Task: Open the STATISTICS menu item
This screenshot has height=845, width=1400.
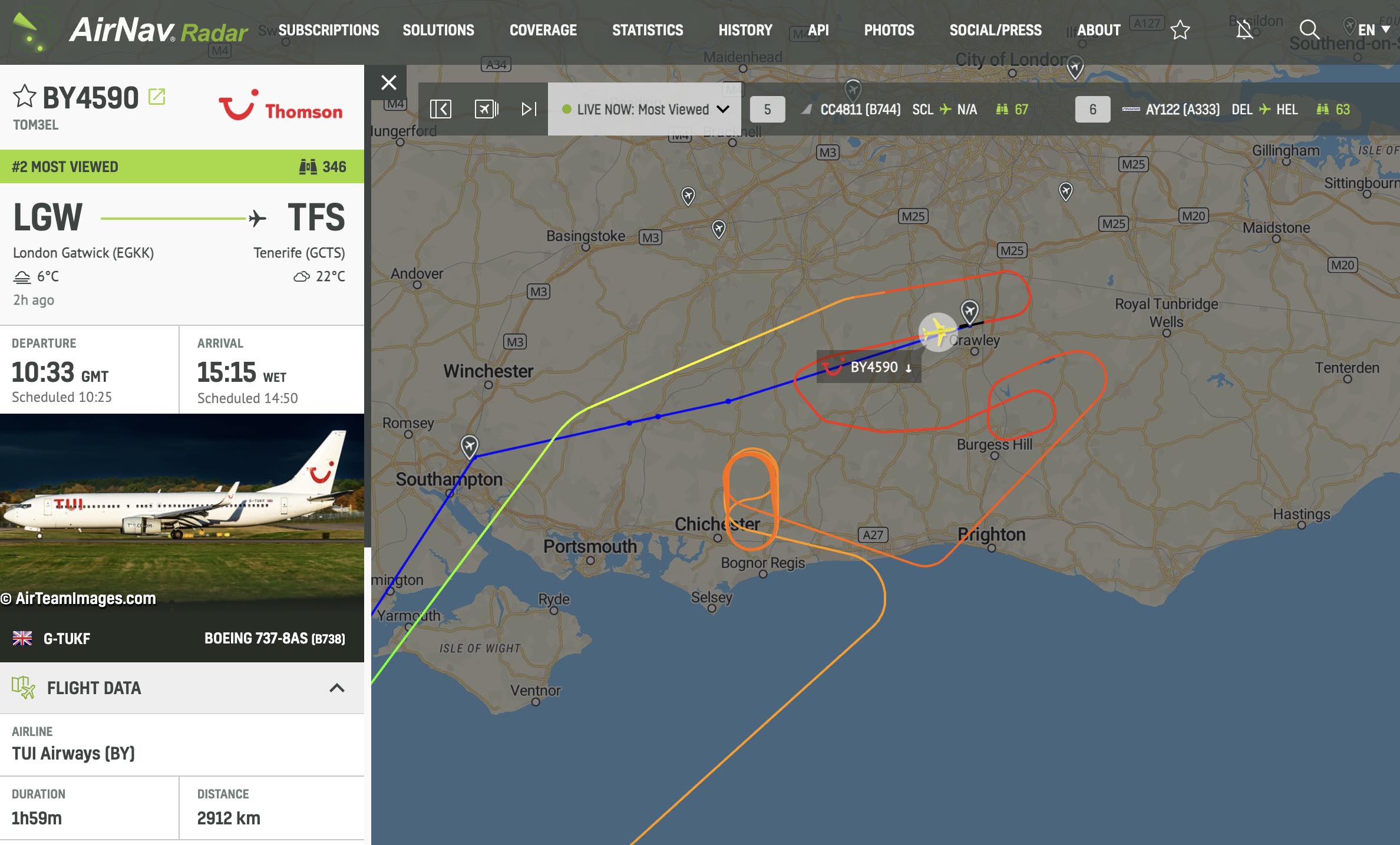Action: (x=647, y=30)
